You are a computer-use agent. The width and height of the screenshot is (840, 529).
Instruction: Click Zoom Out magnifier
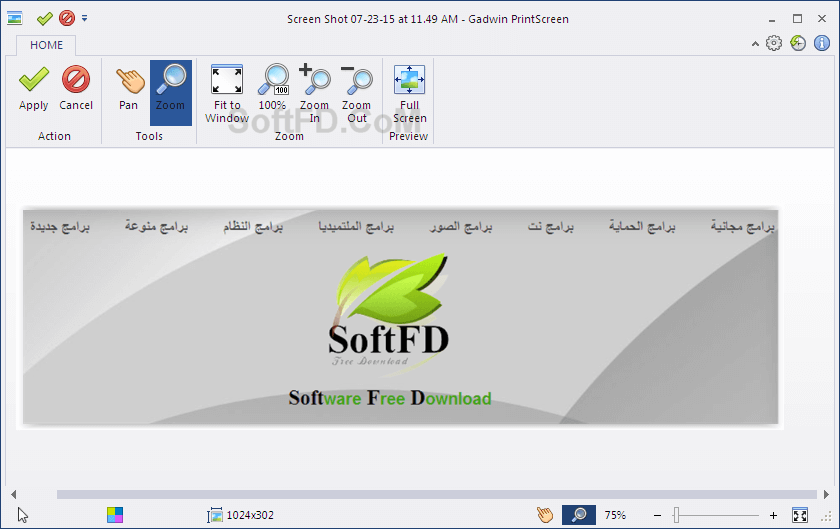[x=356, y=94]
